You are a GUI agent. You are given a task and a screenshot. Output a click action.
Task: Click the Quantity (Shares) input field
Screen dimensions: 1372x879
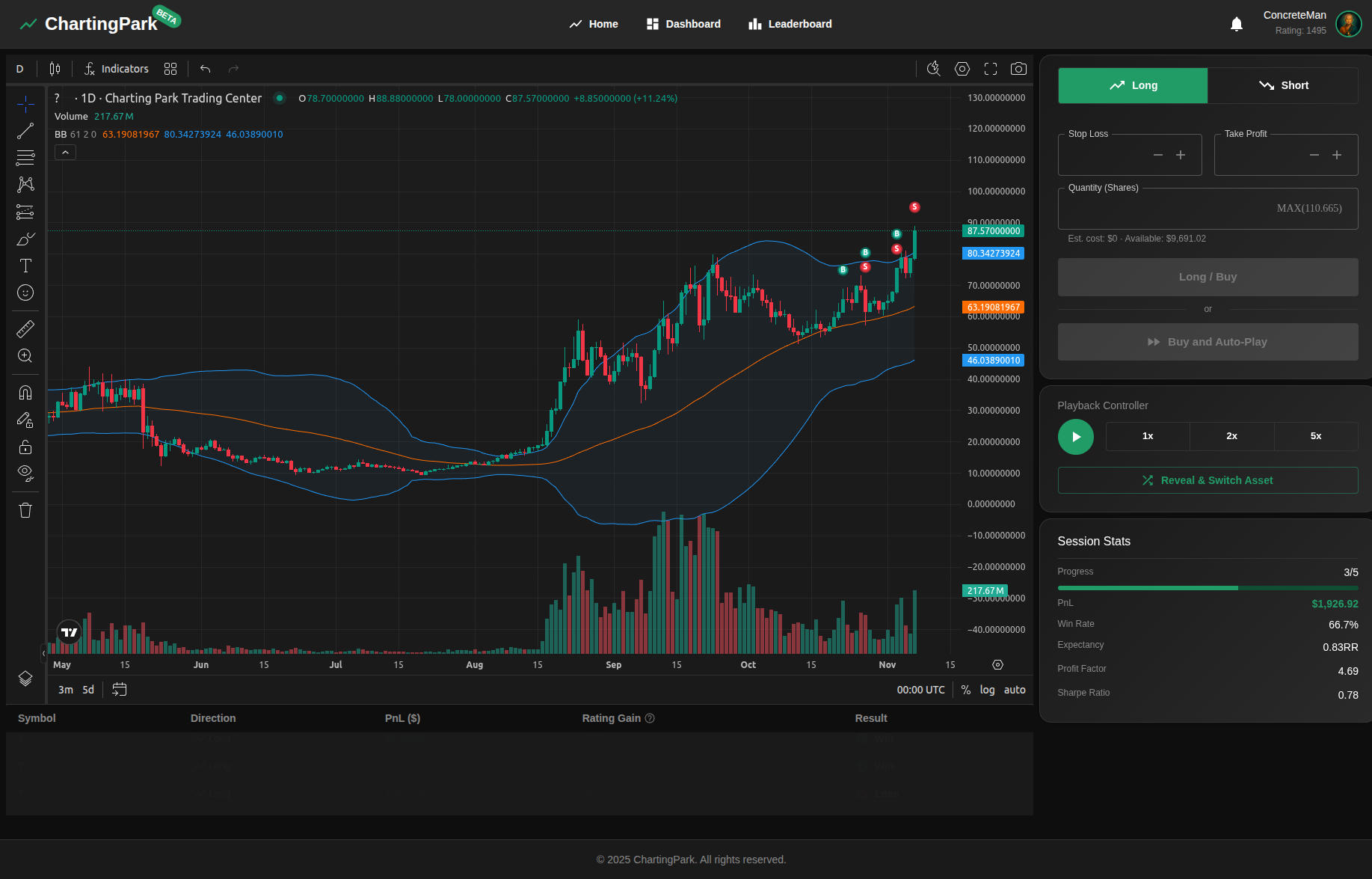(x=1166, y=209)
